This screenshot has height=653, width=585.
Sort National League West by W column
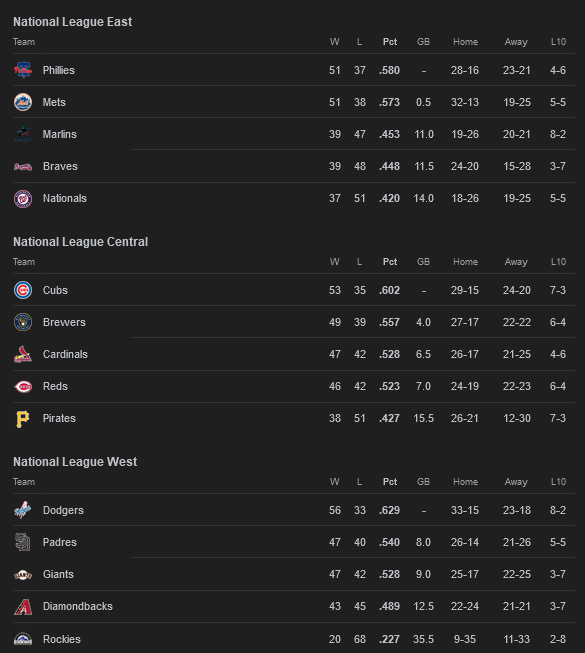point(335,481)
